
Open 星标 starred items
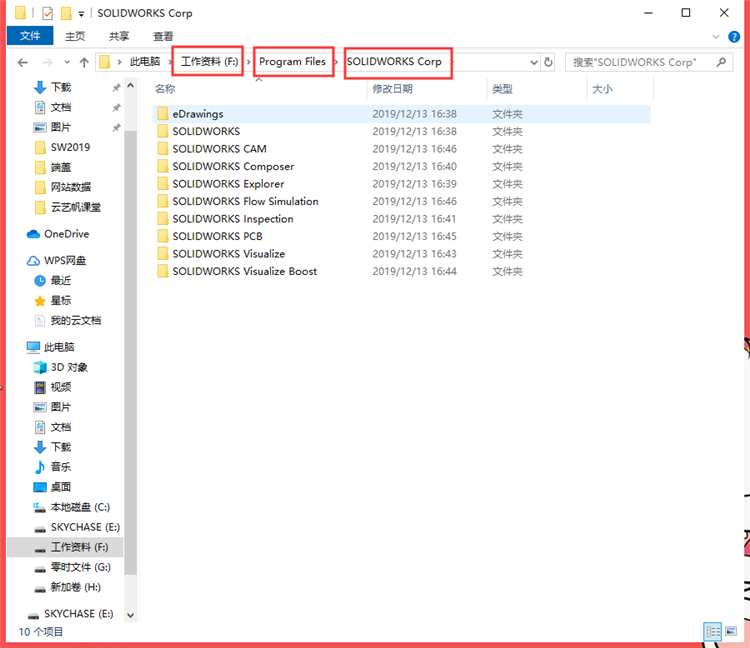(x=53, y=301)
